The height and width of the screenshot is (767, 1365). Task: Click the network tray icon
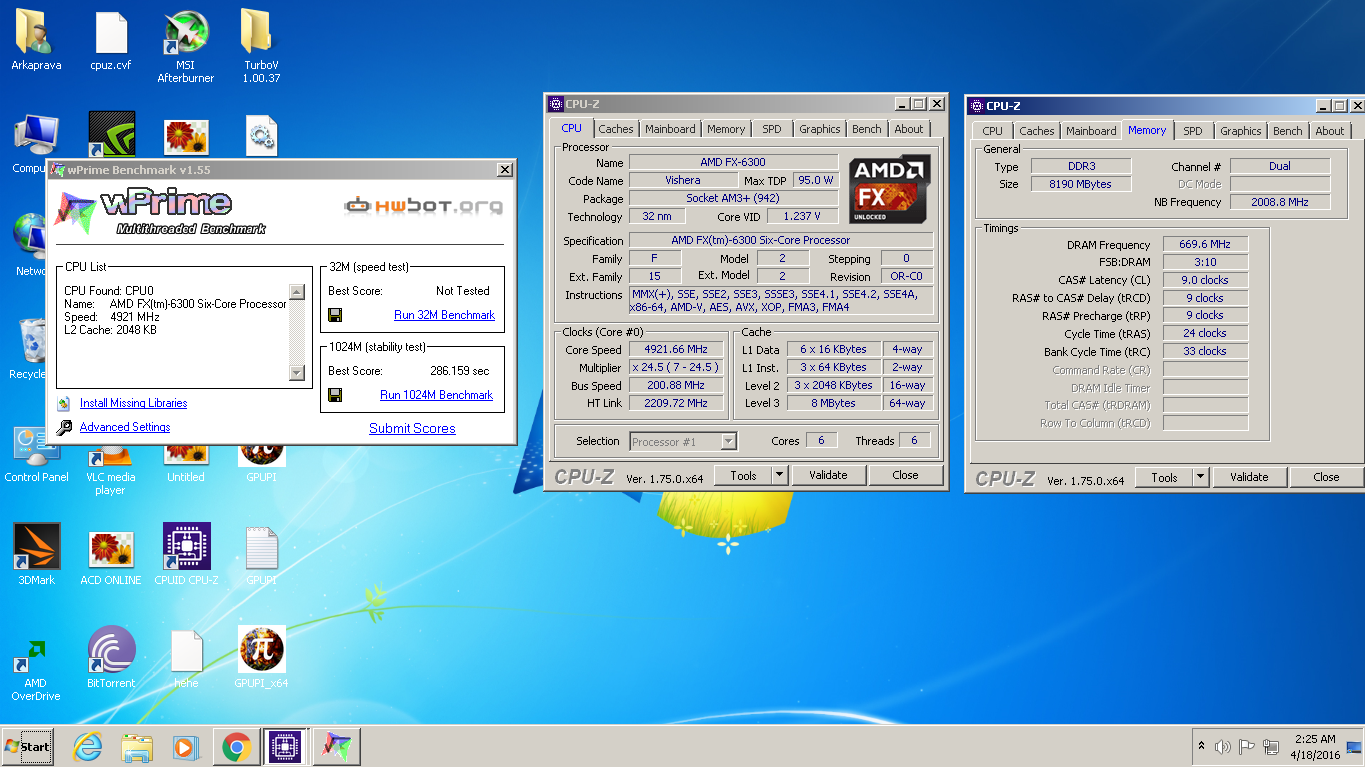click(1271, 747)
